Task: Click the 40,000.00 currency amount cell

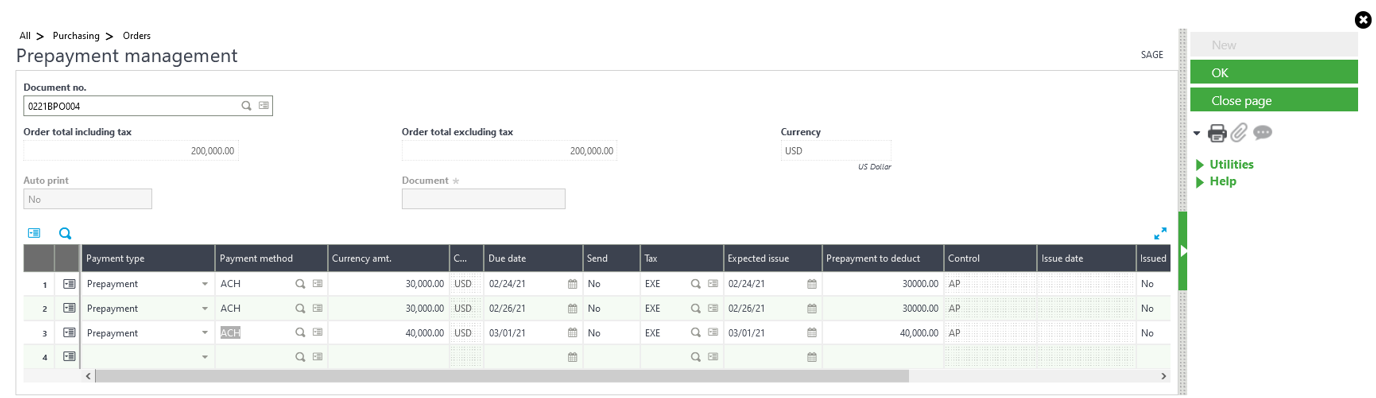Action: tap(388, 333)
